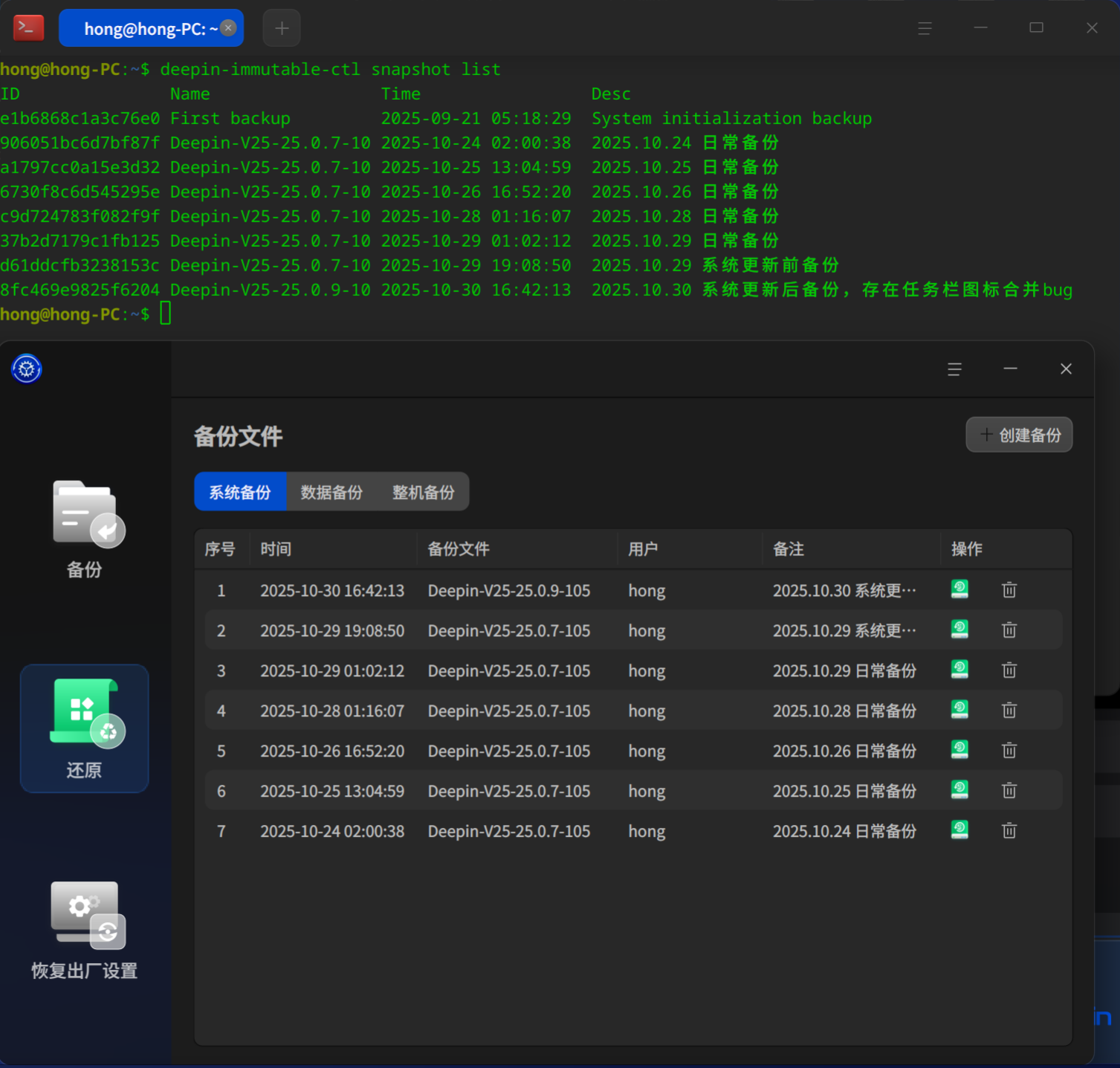Click snapshot ID 8fc469e9825f6204 in terminal

coord(80,290)
